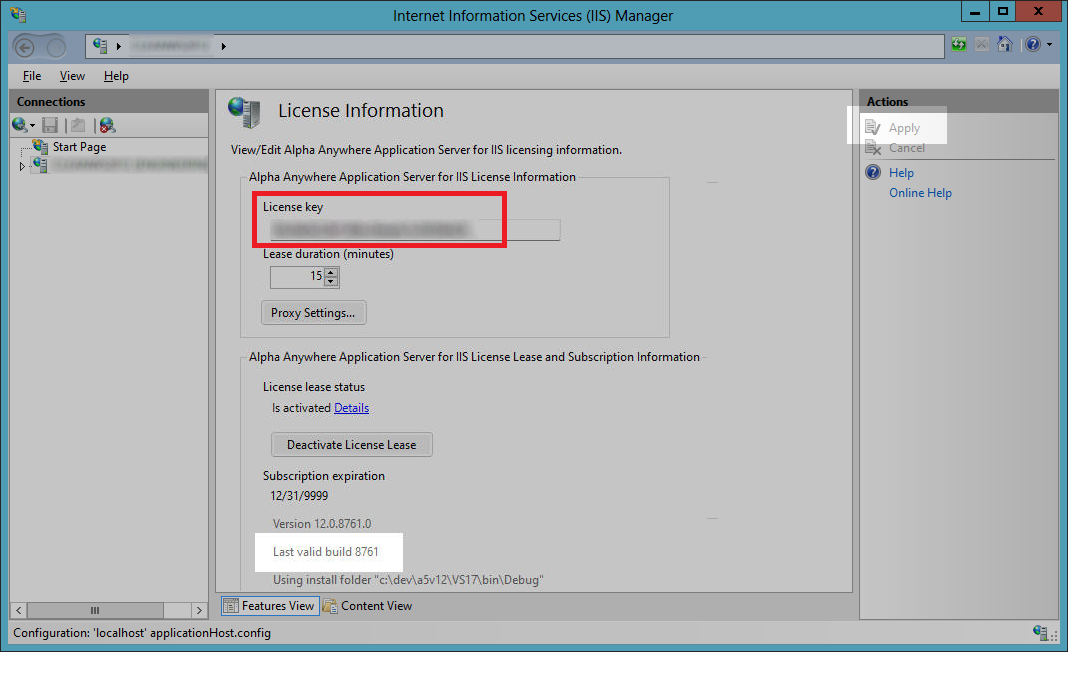Viewport: 1068px width, 674px height.
Task: Click the Delete Connection icon
Action: point(107,125)
